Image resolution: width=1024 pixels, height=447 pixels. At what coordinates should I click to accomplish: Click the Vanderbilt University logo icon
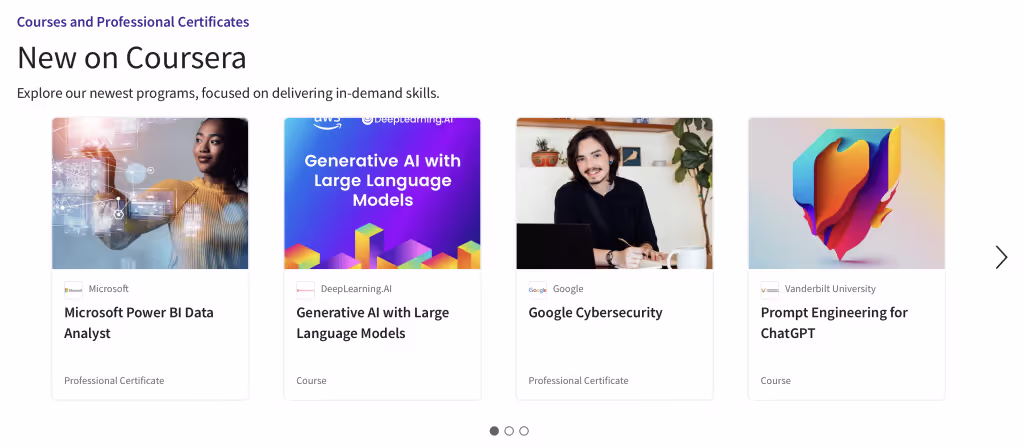(770, 290)
